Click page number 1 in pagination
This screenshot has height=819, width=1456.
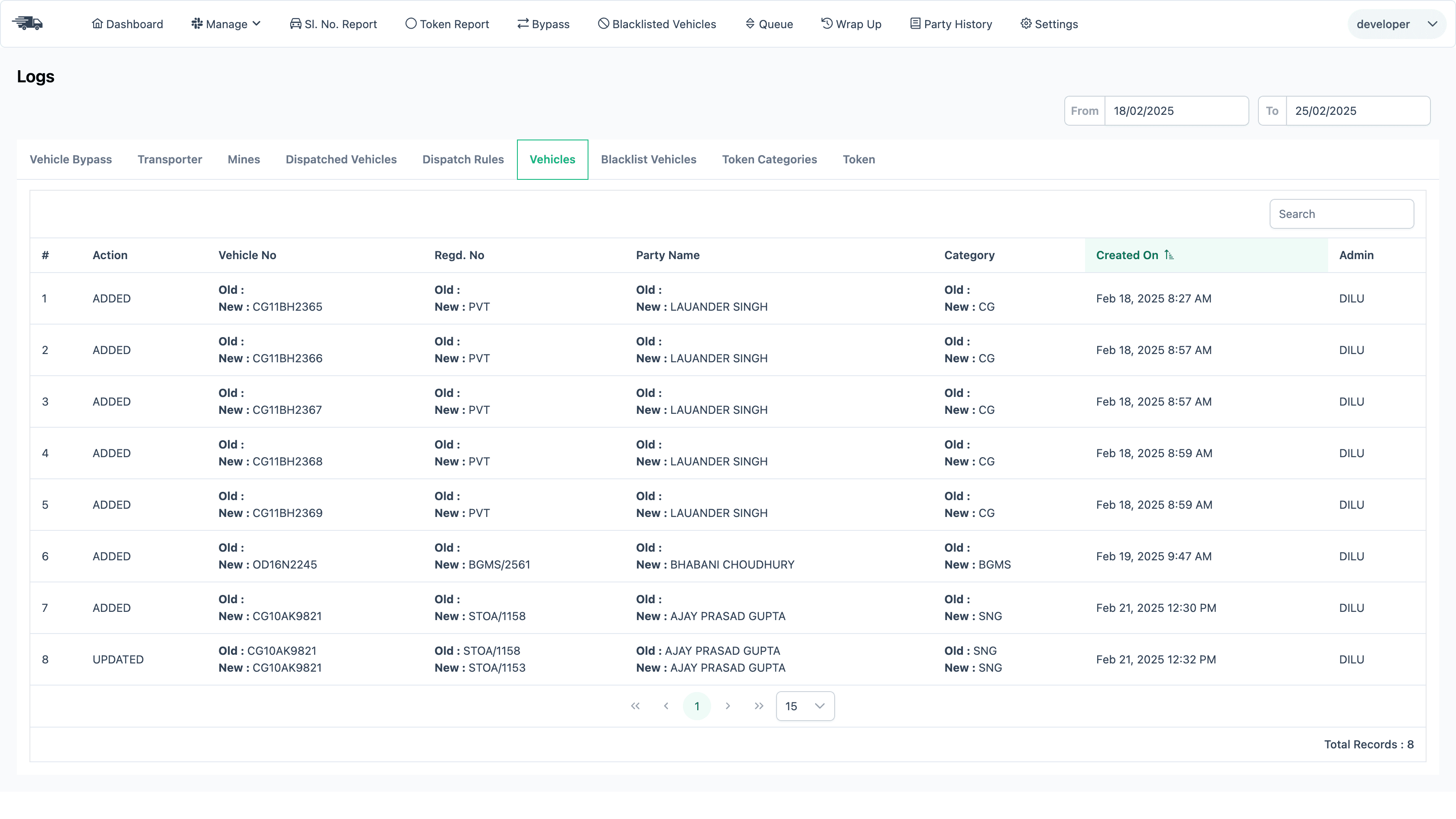(x=697, y=705)
